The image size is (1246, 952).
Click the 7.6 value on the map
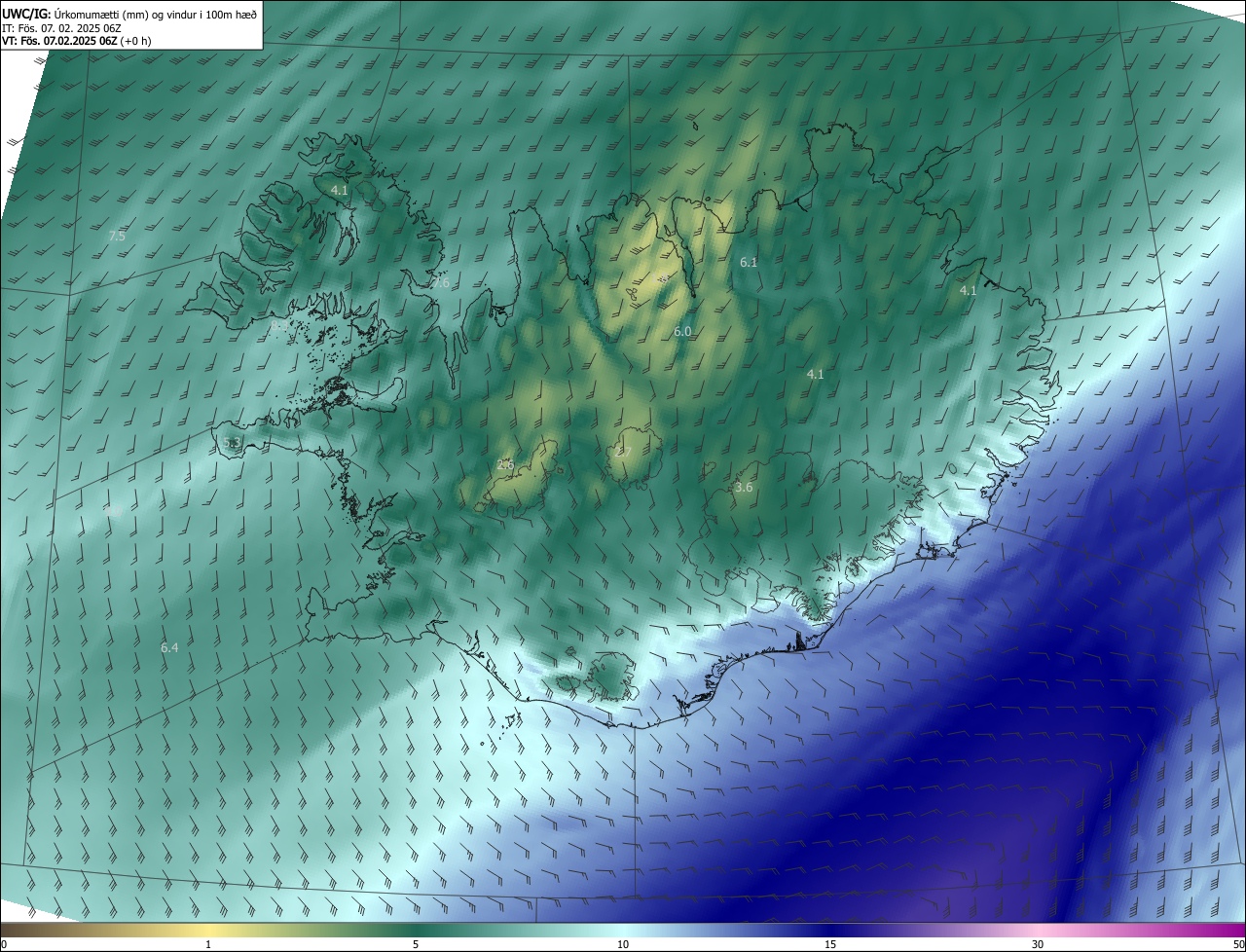point(442,283)
